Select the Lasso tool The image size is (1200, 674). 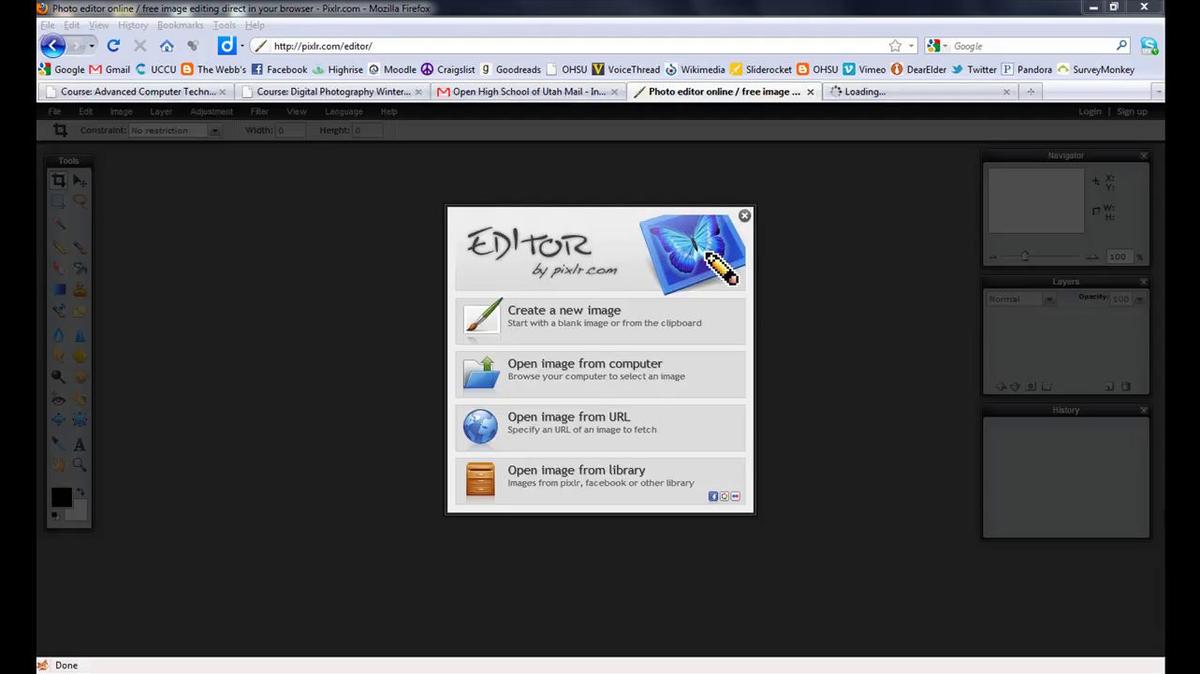(x=80, y=201)
